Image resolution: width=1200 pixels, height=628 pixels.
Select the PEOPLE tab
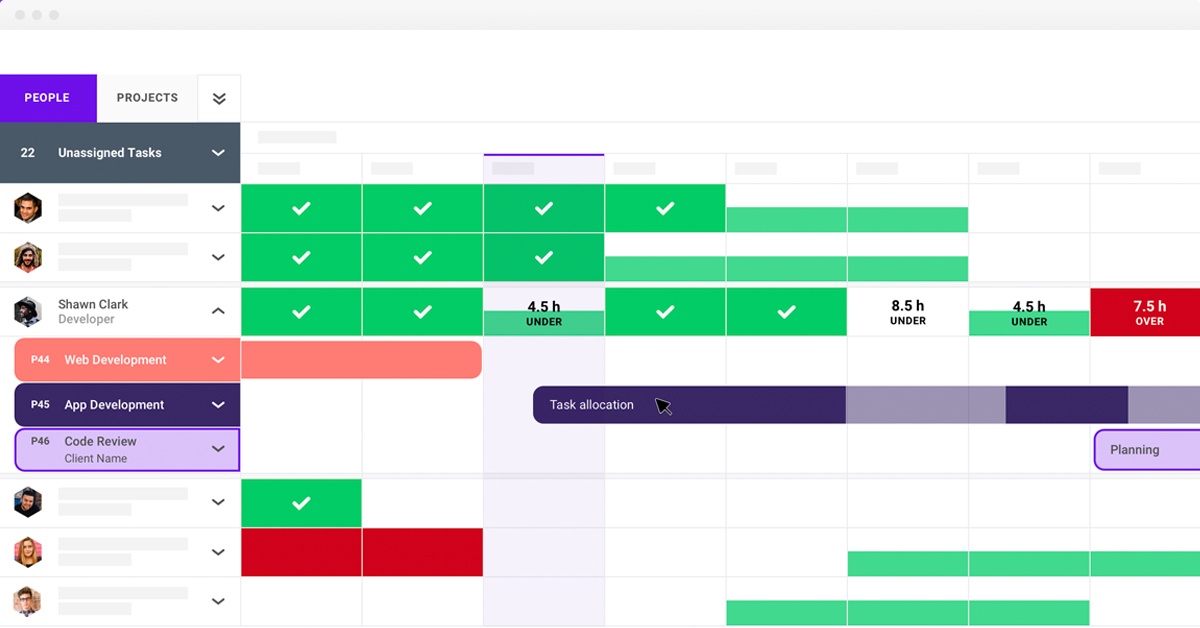[x=47, y=97]
